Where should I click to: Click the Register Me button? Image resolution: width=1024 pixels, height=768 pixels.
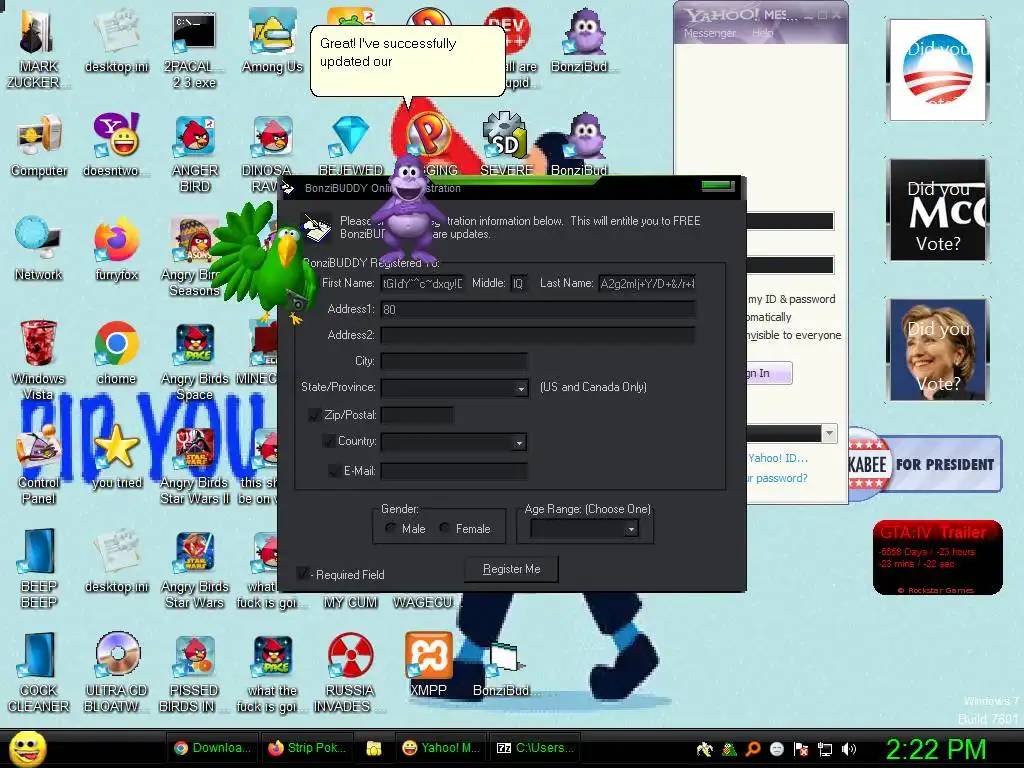511,569
